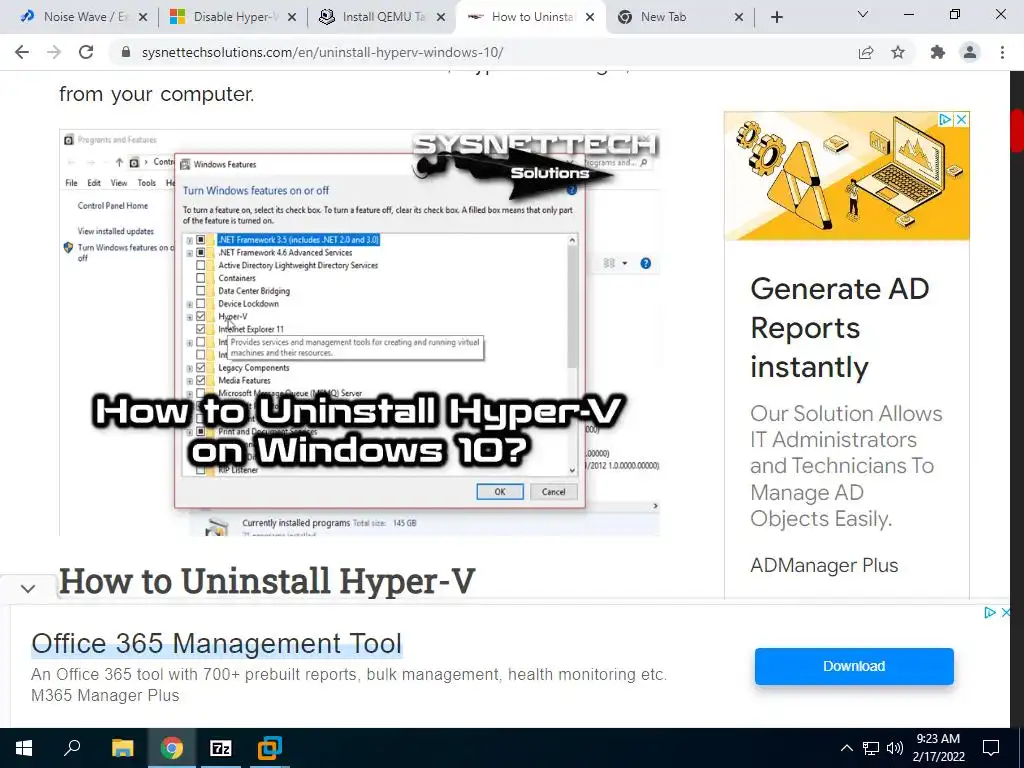Show hidden system tray icons
This screenshot has height=768, width=1024.
click(846, 748)
